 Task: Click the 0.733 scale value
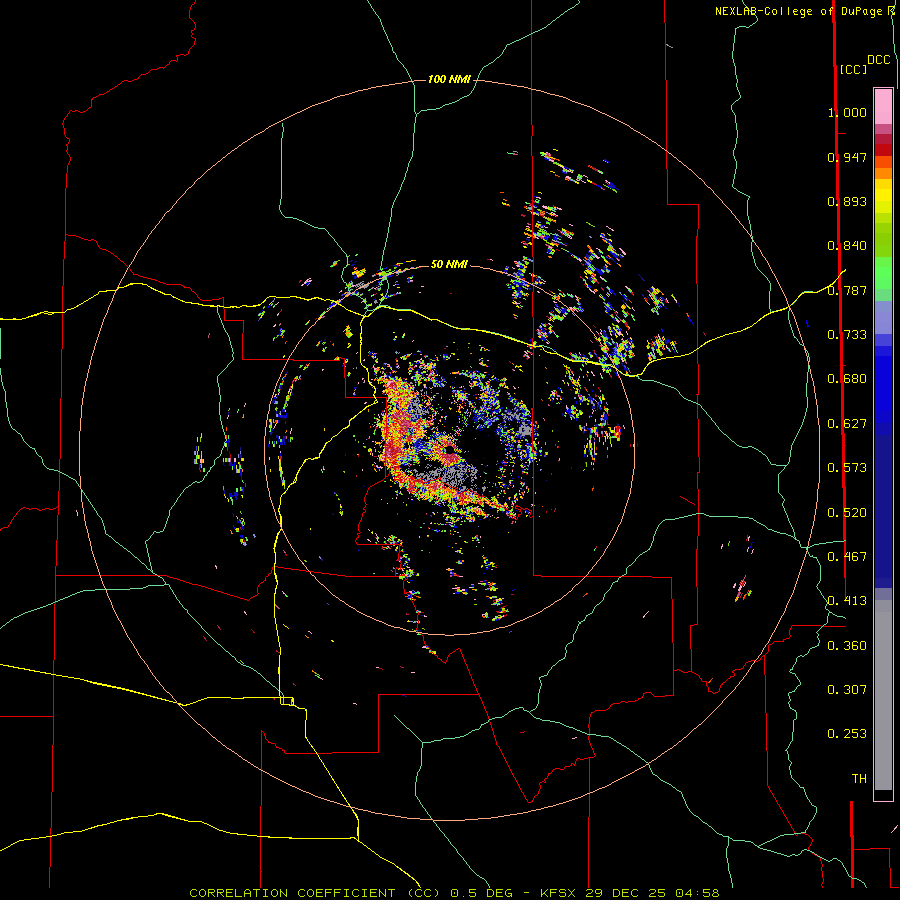point(847,335)
